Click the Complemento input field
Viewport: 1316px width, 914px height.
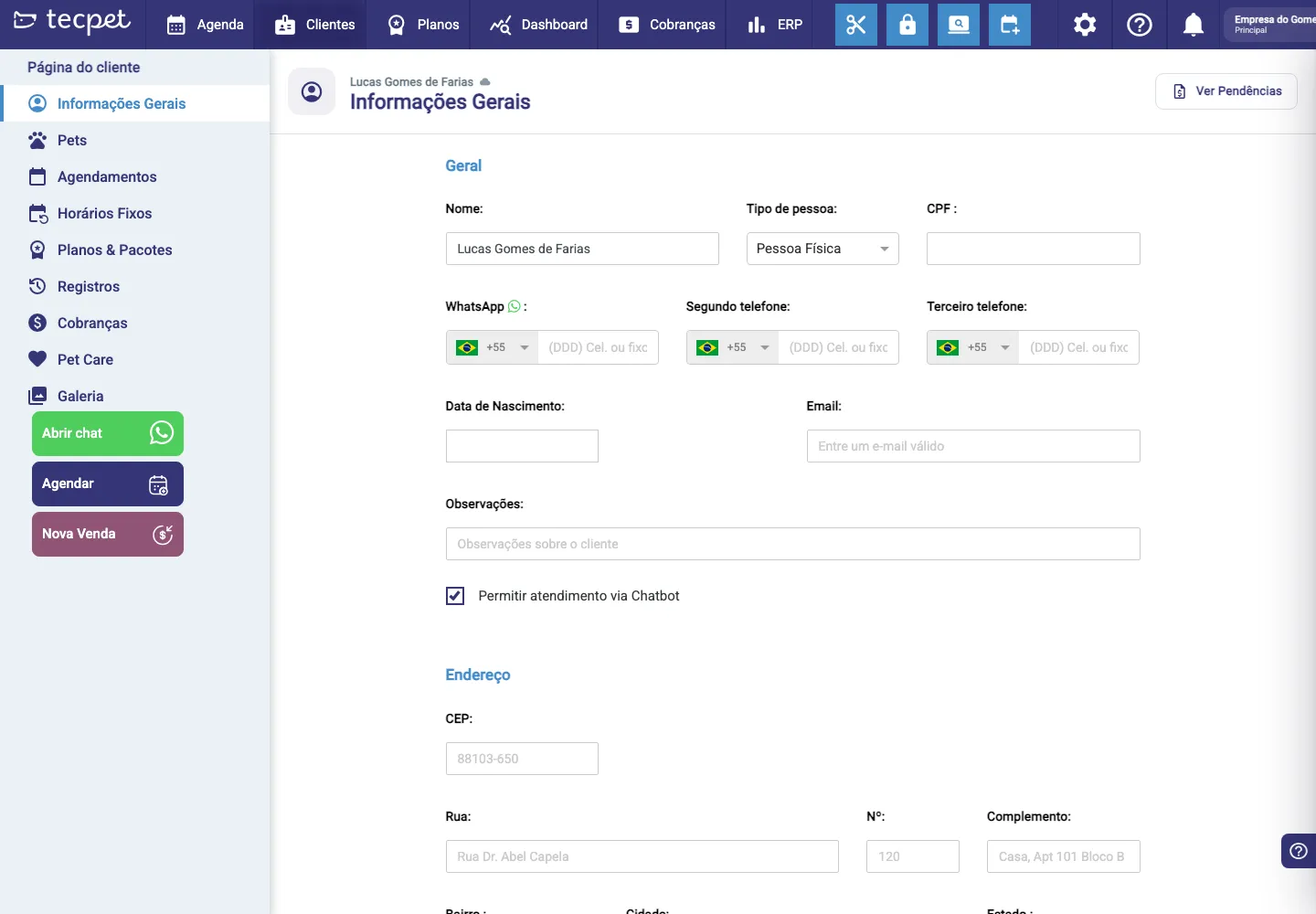point(1064,856)
